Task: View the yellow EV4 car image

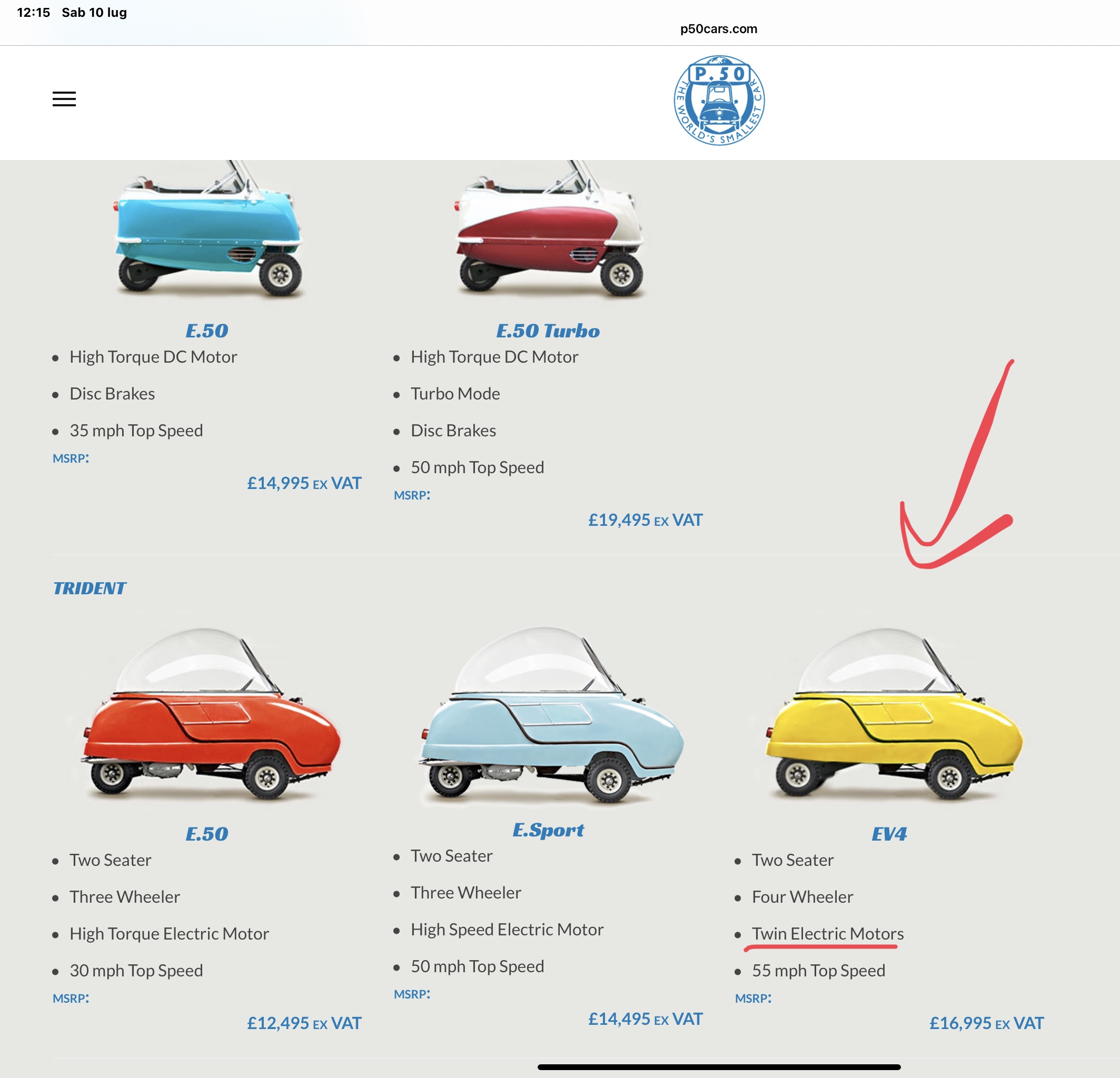Action: [x=894, y=714]
